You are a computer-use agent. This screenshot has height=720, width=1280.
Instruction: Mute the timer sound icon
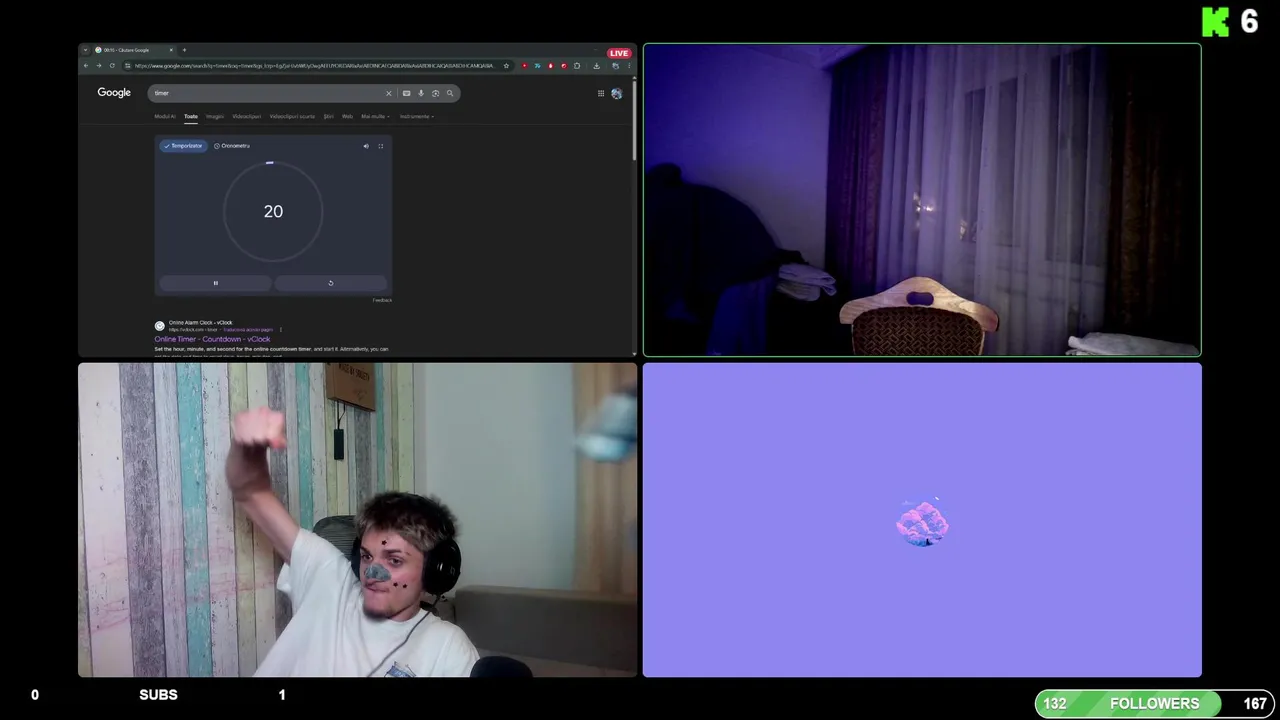pos(366,146)
